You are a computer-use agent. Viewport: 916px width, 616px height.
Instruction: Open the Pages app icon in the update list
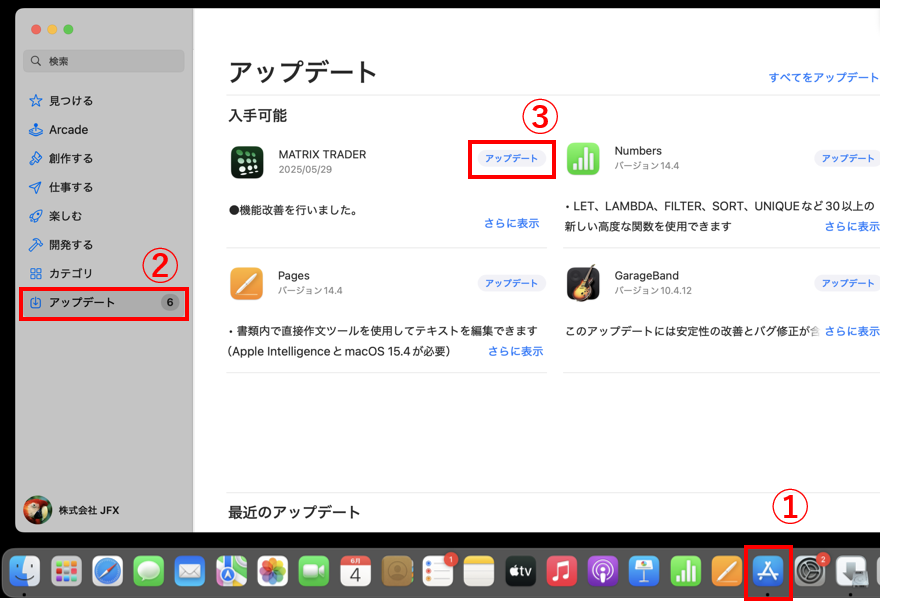click(x=247, y=283)
